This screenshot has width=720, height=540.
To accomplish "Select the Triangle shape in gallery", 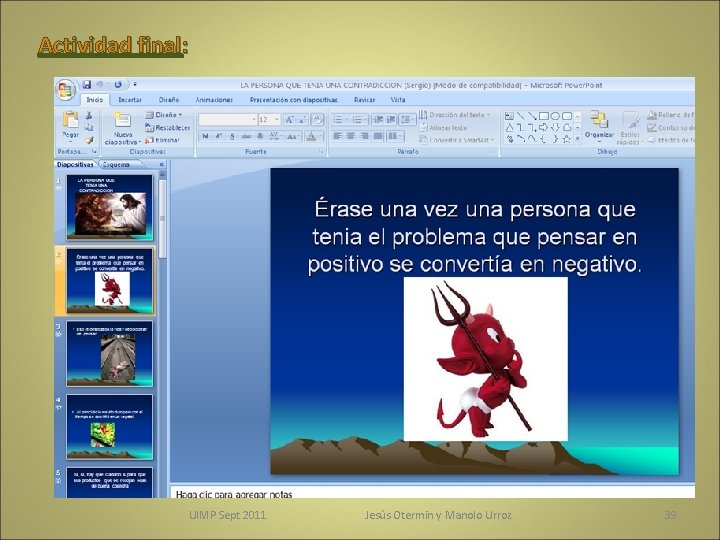I will click(509, 128).
